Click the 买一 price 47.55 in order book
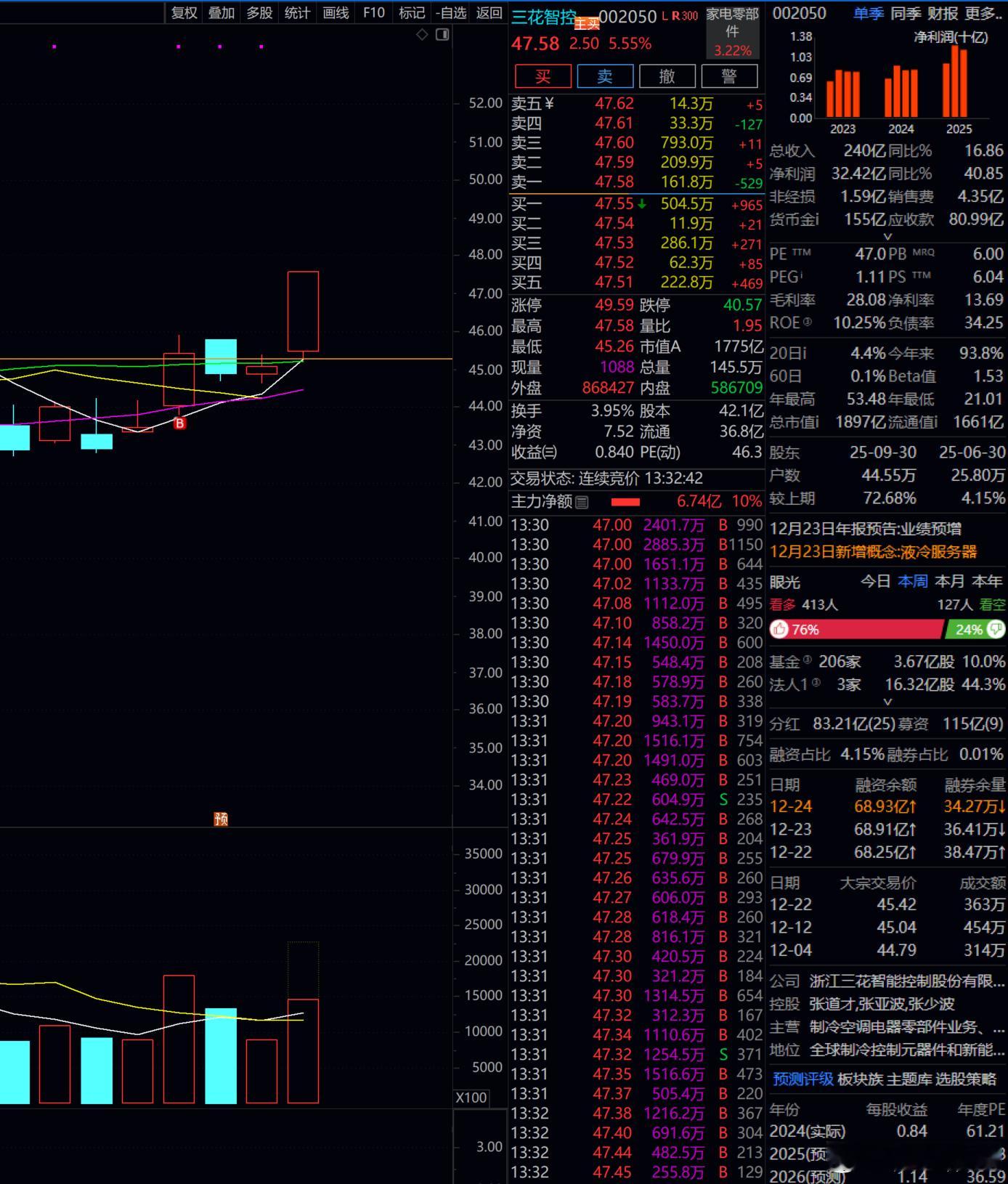Screen dimensions: 1008x1184 pyautogui.click(x=614, y=204)
